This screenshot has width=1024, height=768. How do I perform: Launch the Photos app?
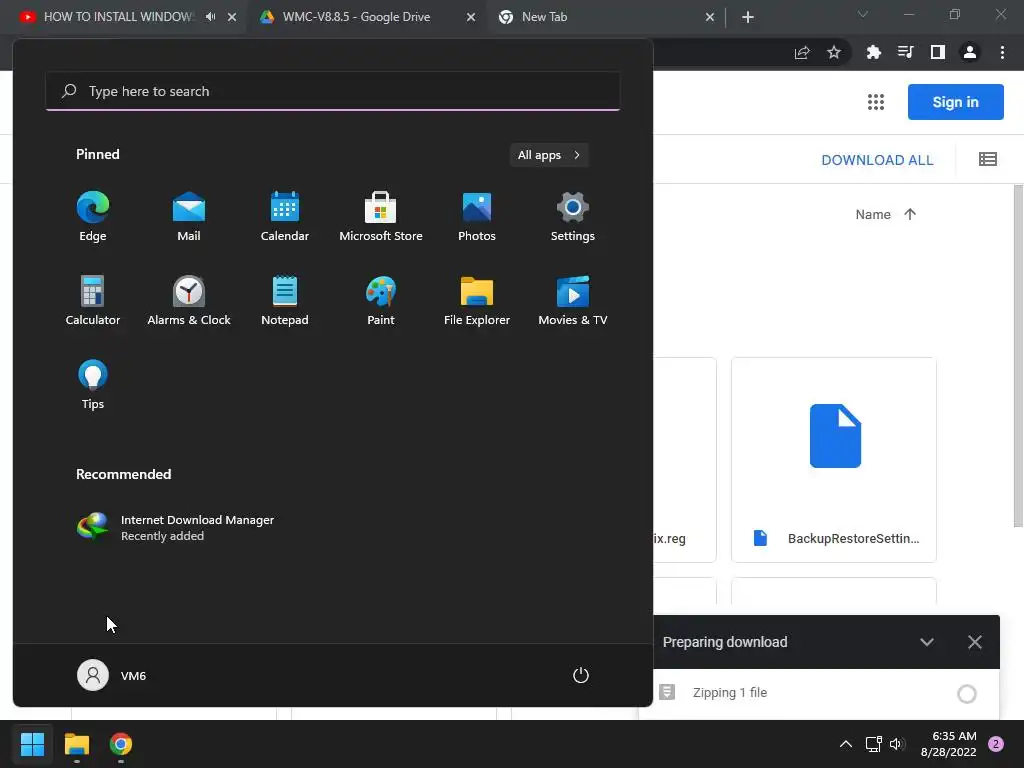click(x=477, y=217)
